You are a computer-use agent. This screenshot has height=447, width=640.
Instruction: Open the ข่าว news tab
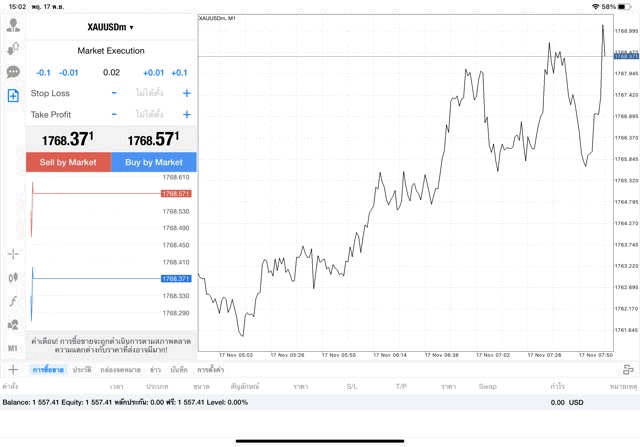(155, 370)
